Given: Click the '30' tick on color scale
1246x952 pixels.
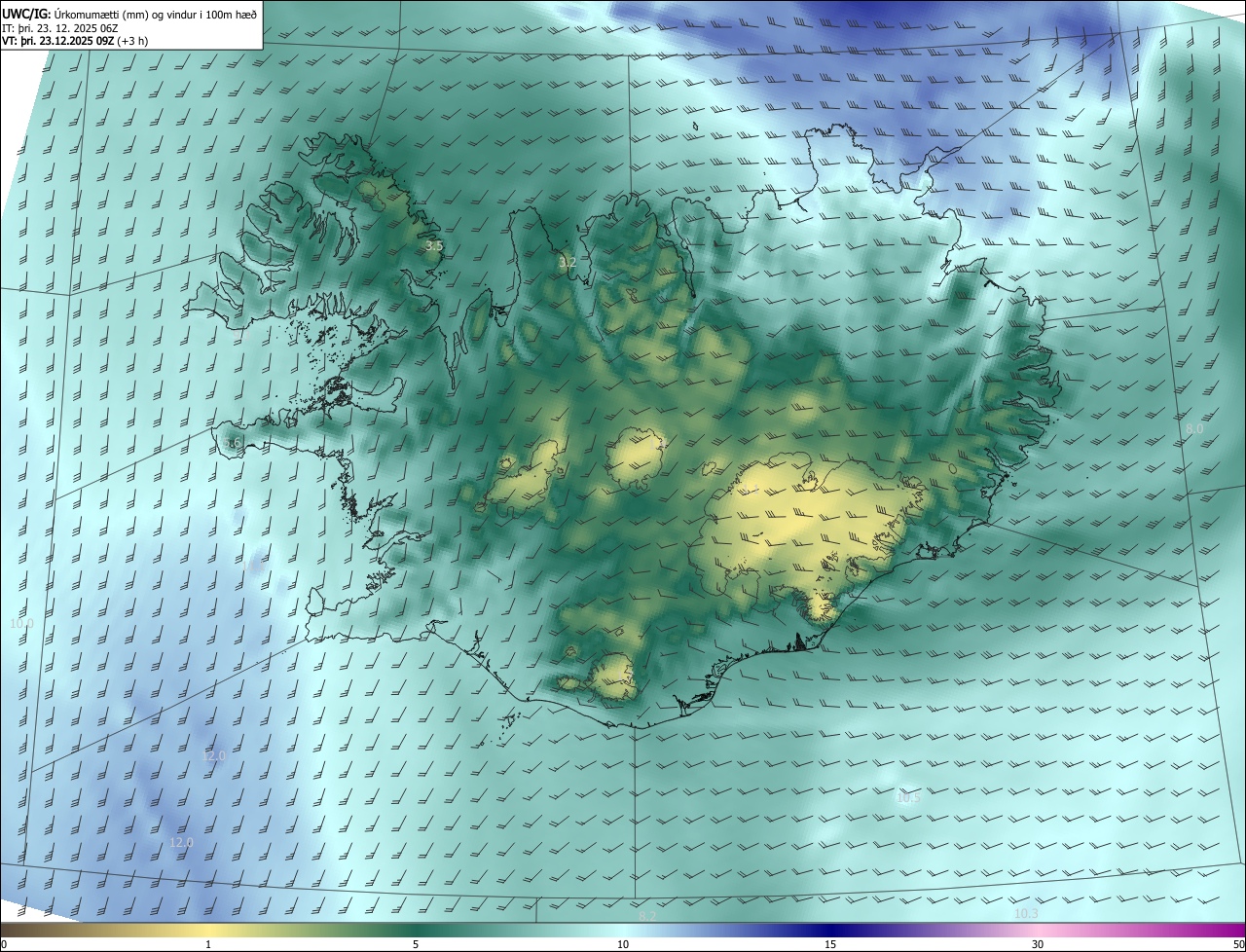Looking at the screenshot, I should [1038, 944].
